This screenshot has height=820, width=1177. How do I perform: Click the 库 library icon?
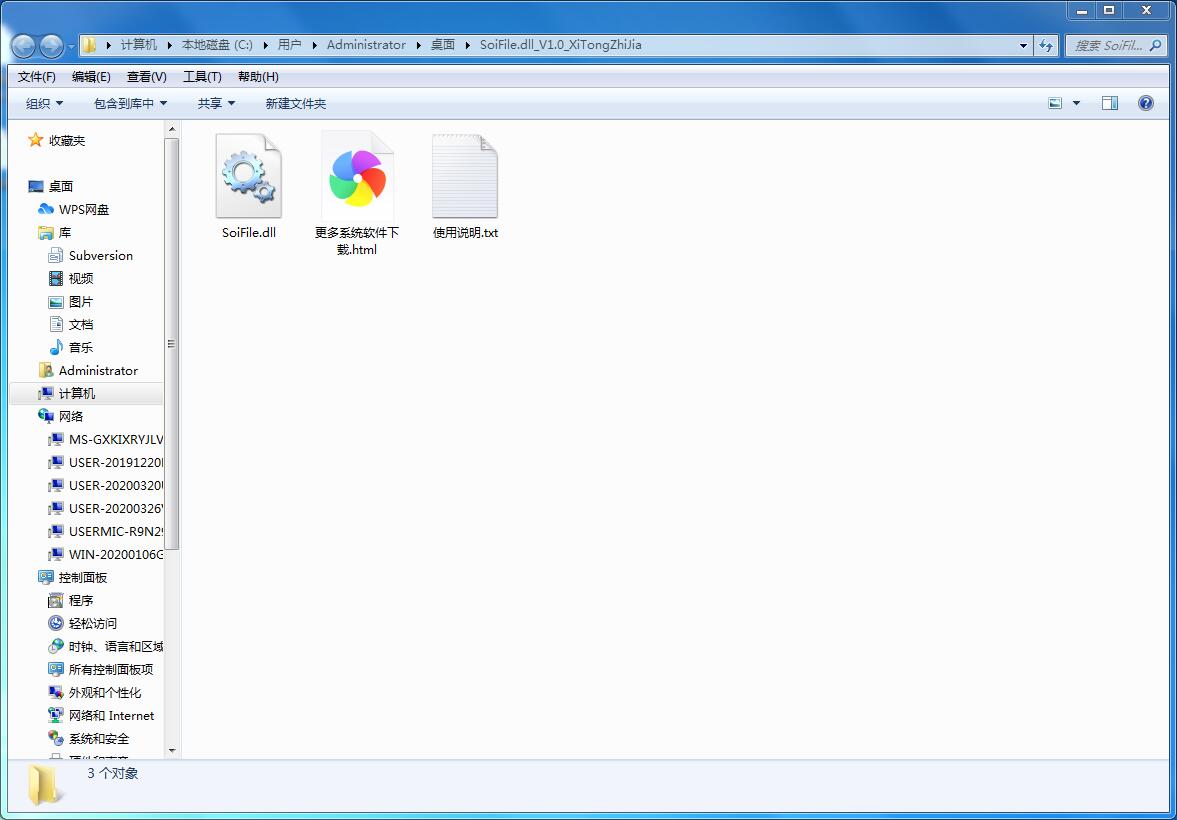coord(46,233)
